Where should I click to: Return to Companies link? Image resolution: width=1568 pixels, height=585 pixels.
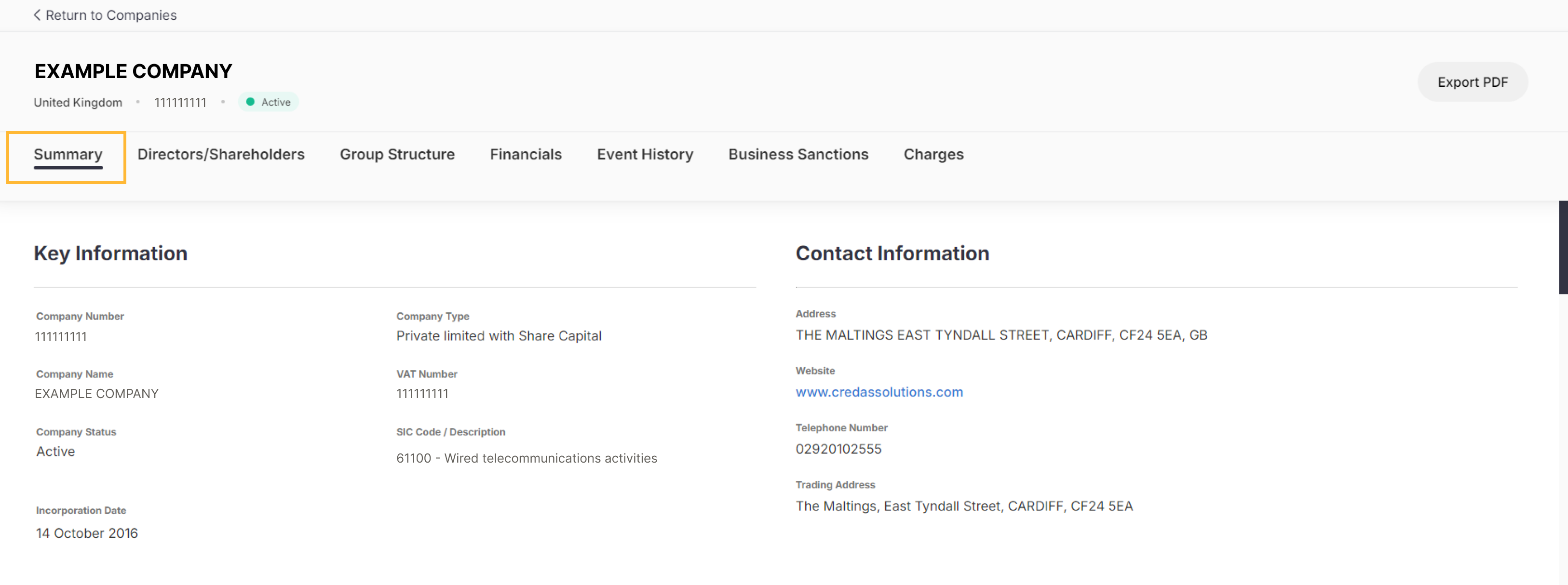(x=111, y=15)
